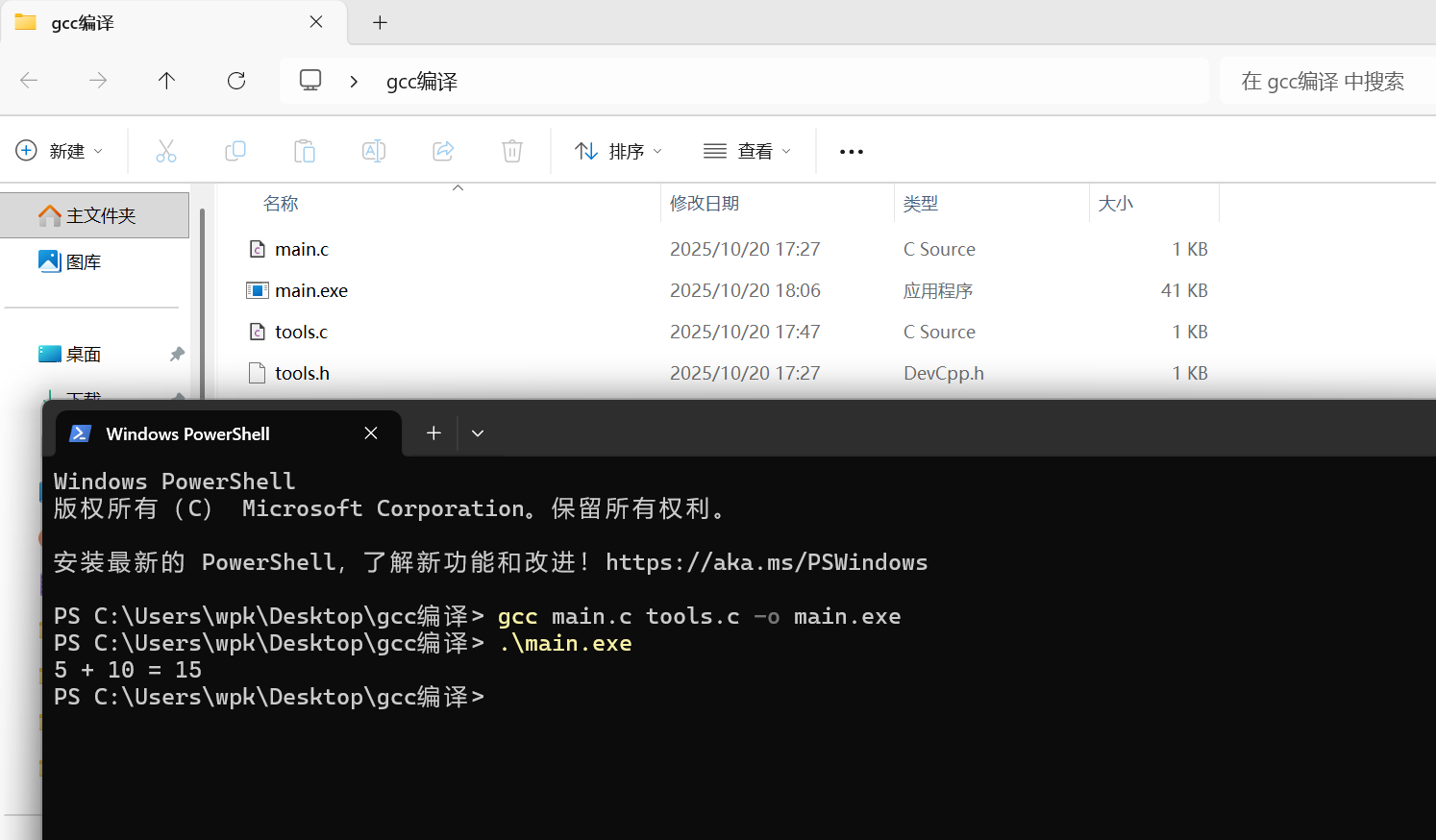The width and height of the screenshot is (1436, 840).
Task: Click the up one level arrow
Action: pyautogui.click(x=166, y=81)
